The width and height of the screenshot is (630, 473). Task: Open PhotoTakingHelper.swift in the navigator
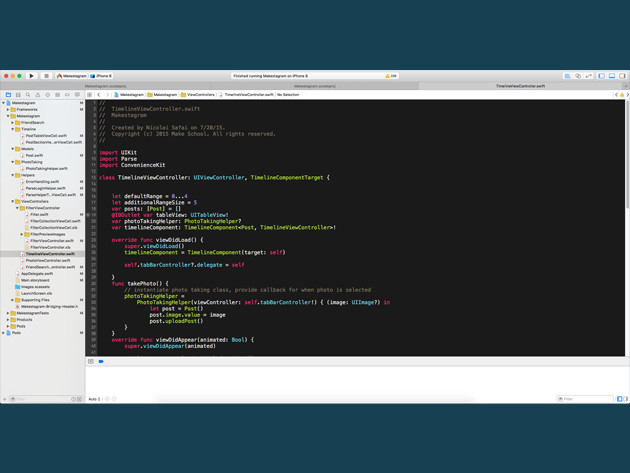[x=46, y=168]
